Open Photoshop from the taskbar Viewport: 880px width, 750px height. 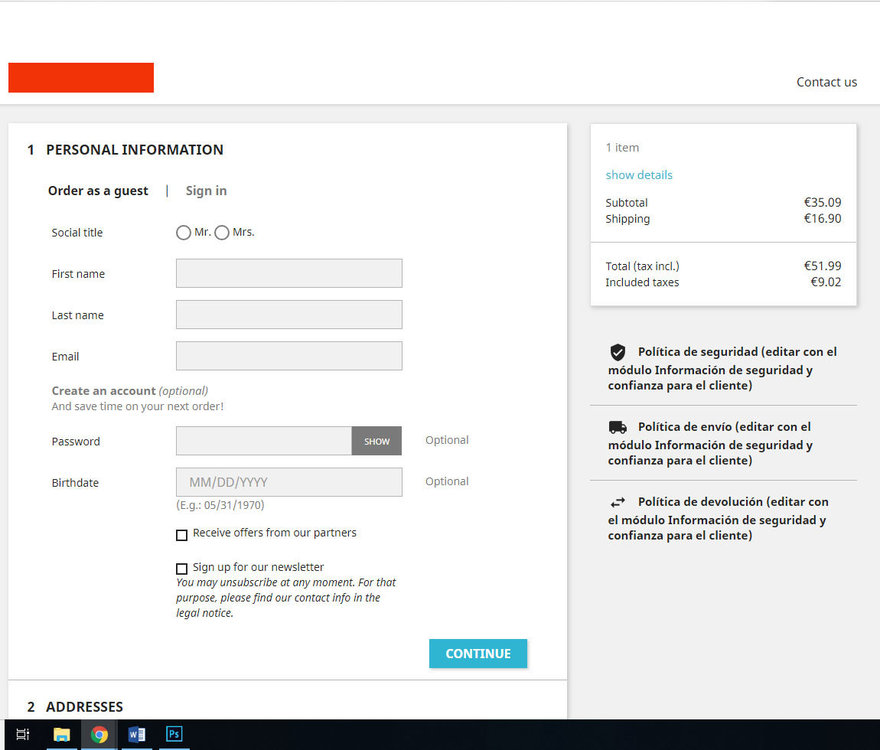tap(174, 734)
